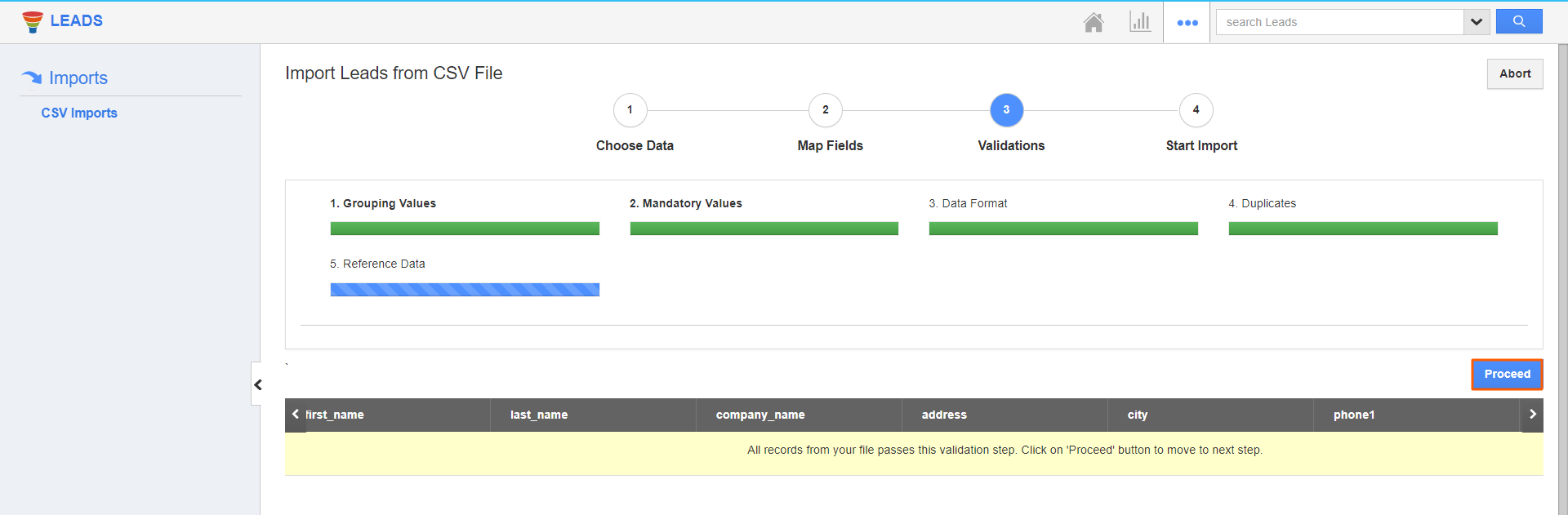Select step 2 Map Fields circle
The width and height of the screenshot is (1568, 515).
[x=825, y=110]
